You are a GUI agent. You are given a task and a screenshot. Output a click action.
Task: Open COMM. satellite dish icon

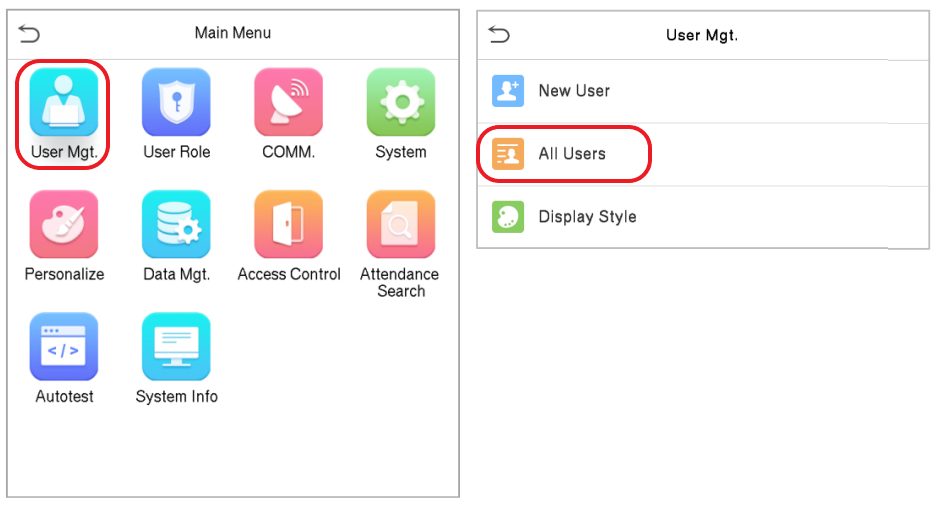coord(289,102)
